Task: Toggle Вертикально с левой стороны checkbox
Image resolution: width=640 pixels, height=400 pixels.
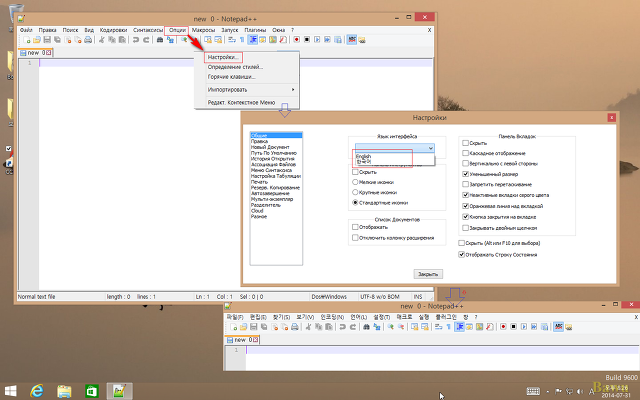Action: click(x=465, y=163)
